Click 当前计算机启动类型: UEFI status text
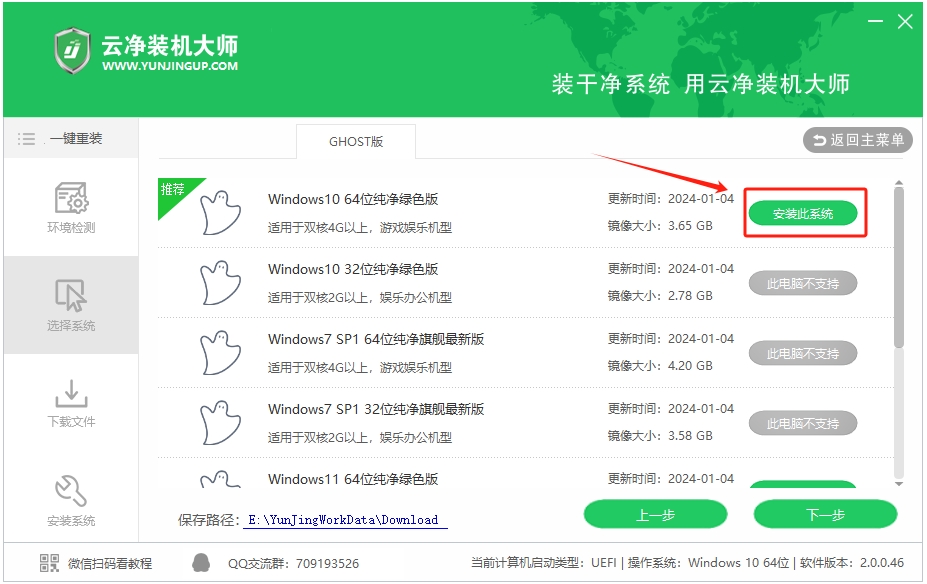927x584 pixels. (x=544, y=563)
